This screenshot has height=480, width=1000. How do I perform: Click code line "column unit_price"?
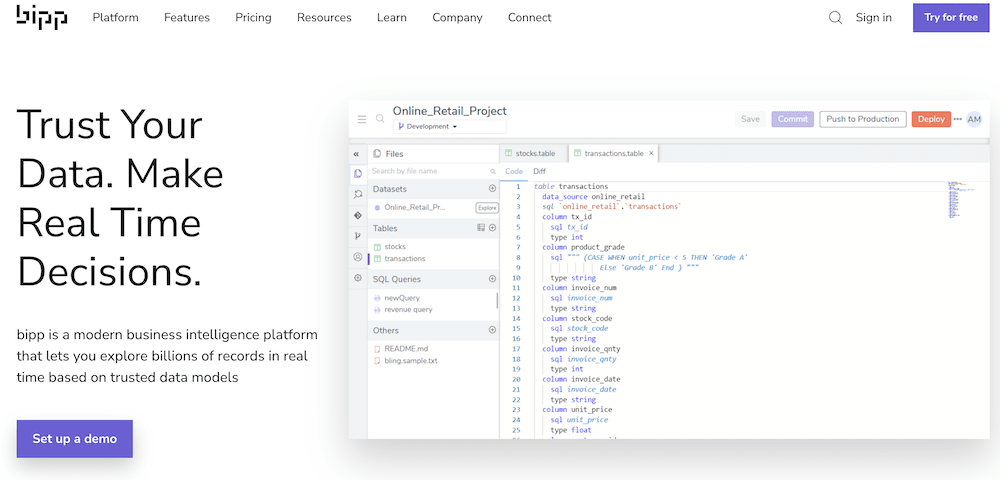click(577, 409)
